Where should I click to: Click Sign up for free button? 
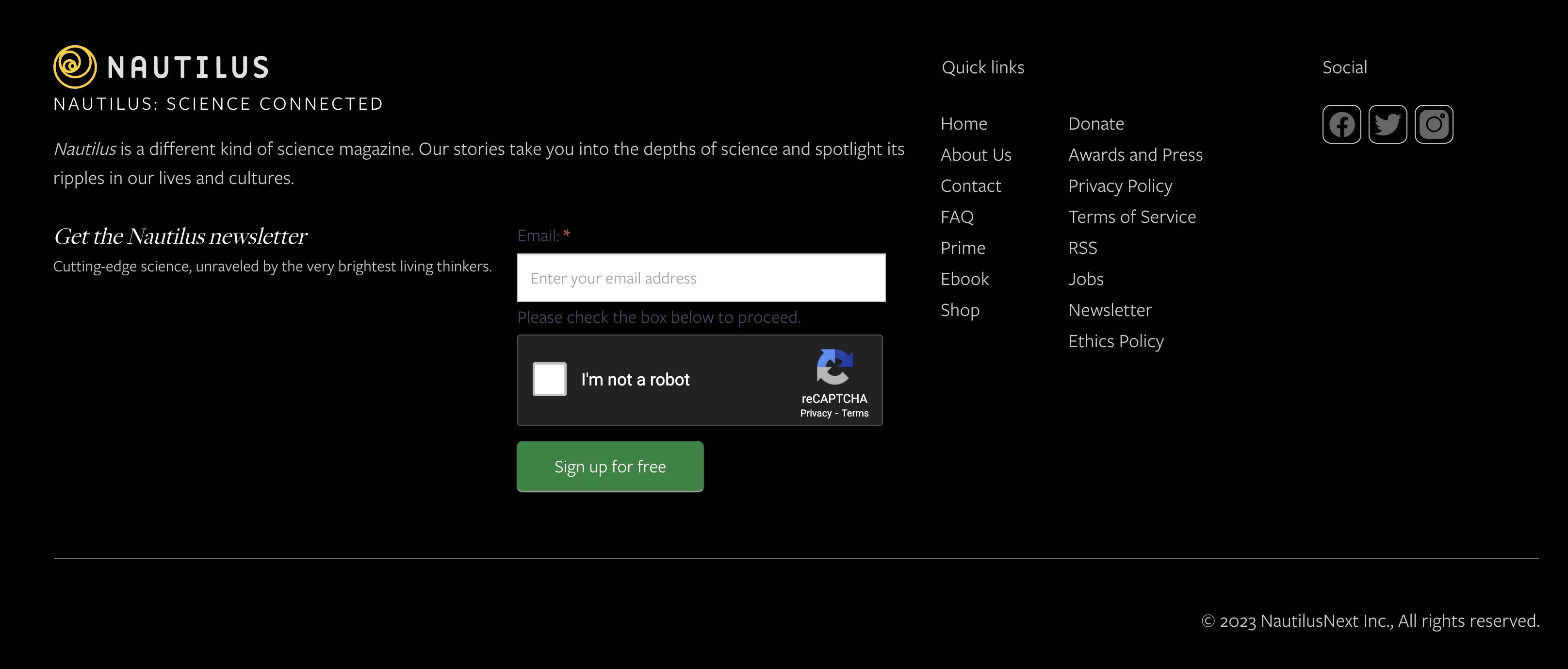610,467
